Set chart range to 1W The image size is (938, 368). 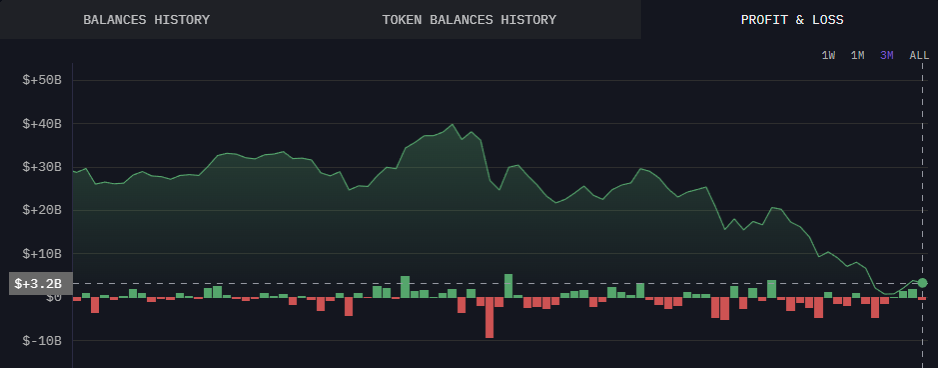pyautogui.click(x=829, y=56)
